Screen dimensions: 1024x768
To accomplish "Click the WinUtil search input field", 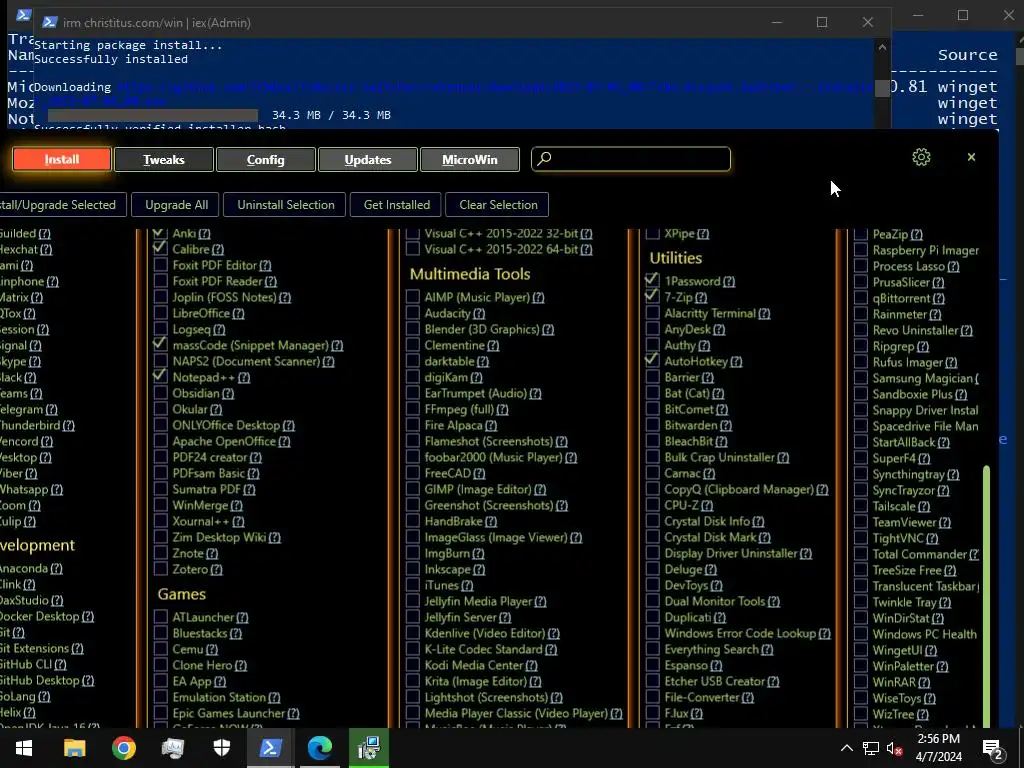I will click(631, 159).
